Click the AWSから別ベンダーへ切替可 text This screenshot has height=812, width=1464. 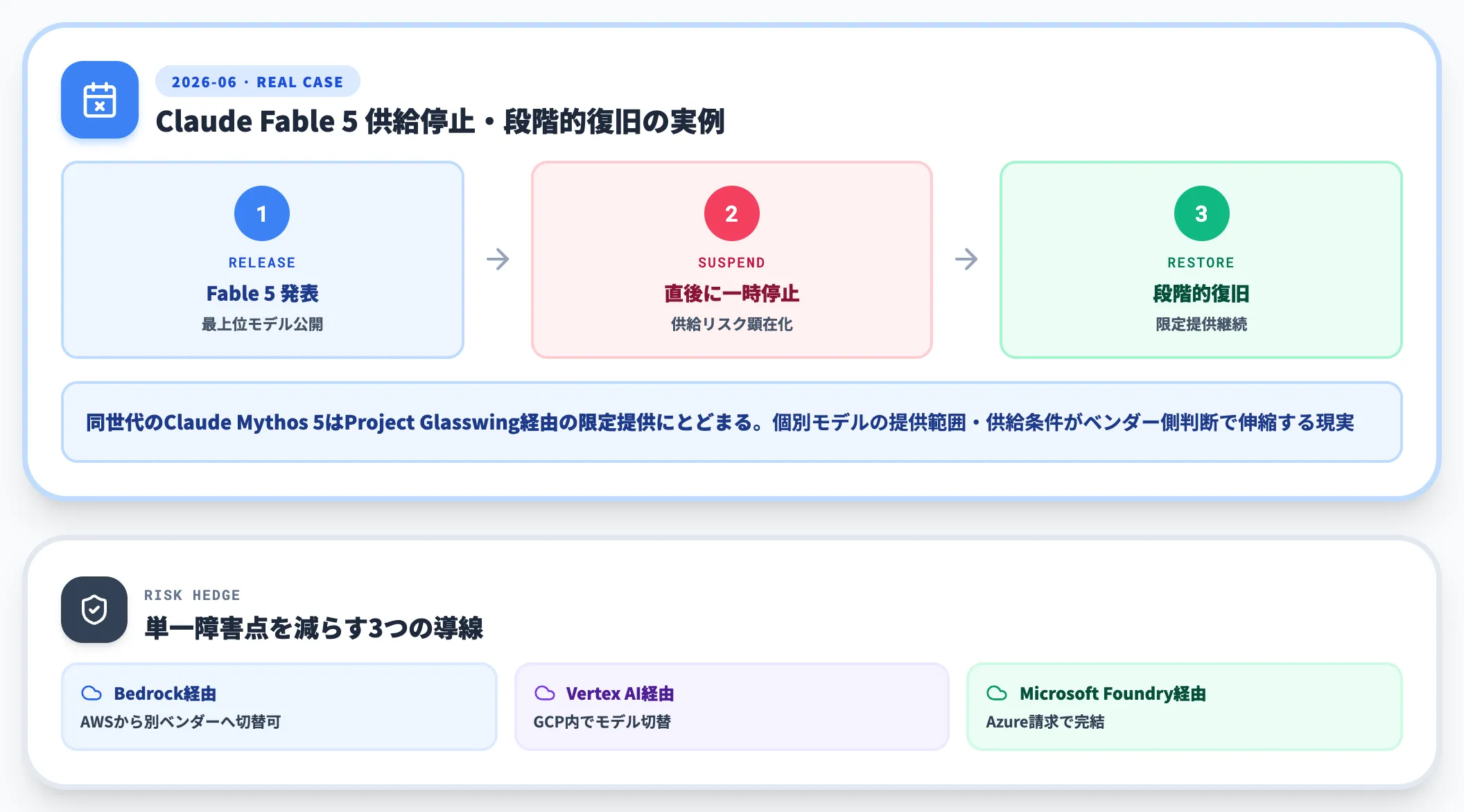(x=181, y=722)
